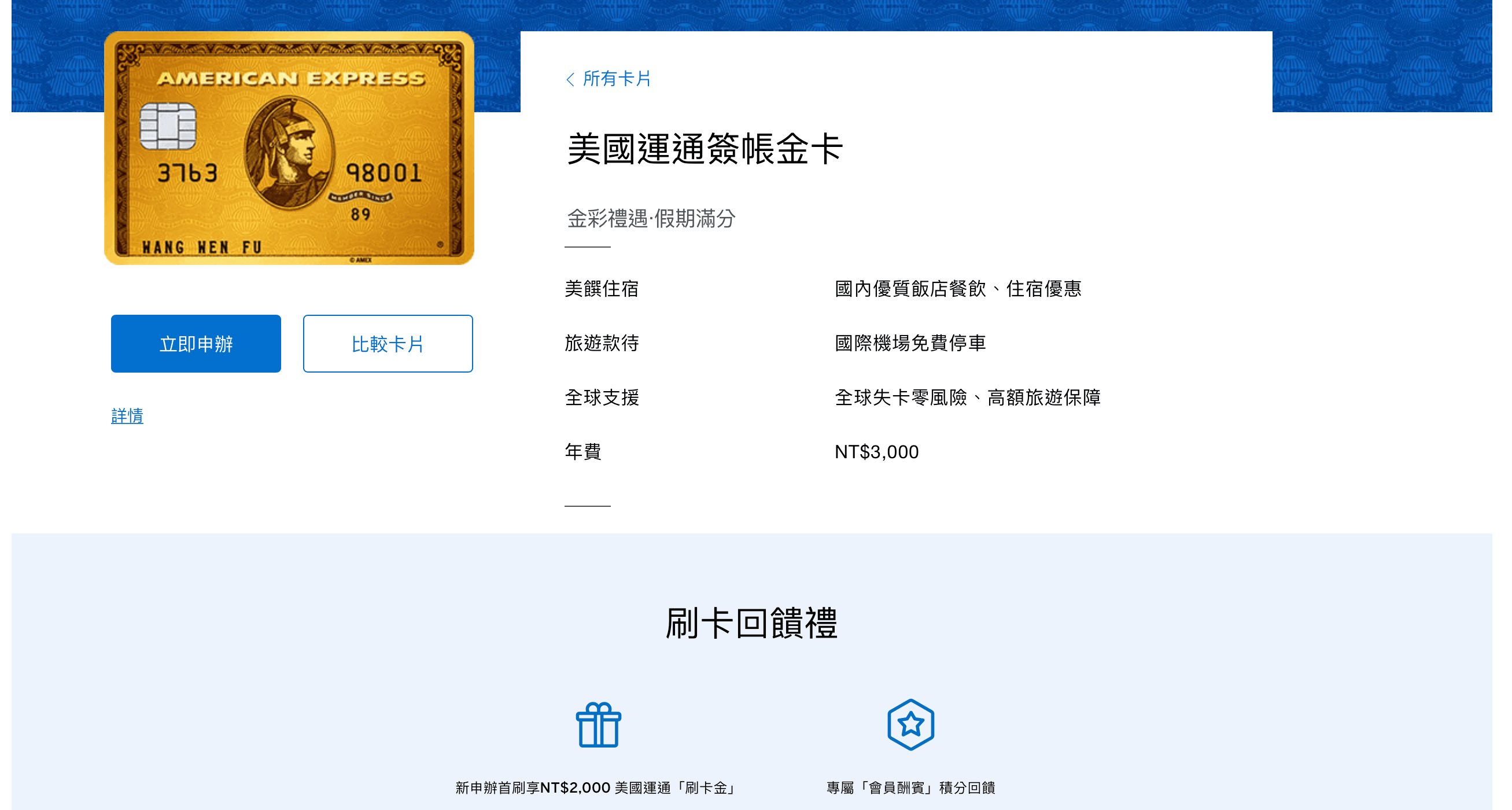
Task: Expand the 年費 annual fee entry
Action: (x=582, y=451)
